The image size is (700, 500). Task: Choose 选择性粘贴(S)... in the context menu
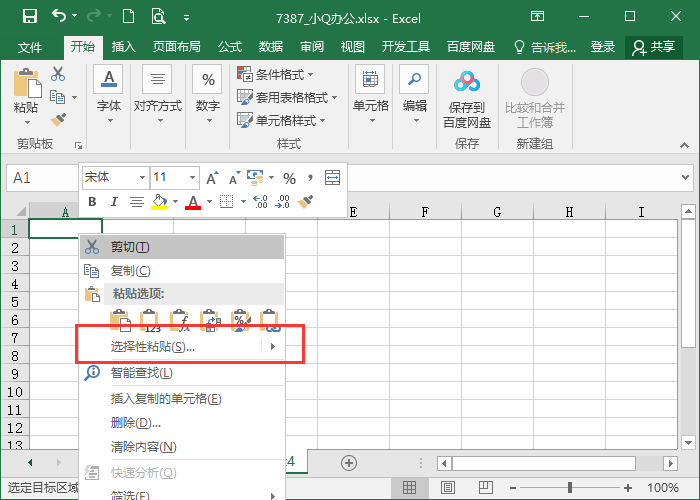(182, 346)
